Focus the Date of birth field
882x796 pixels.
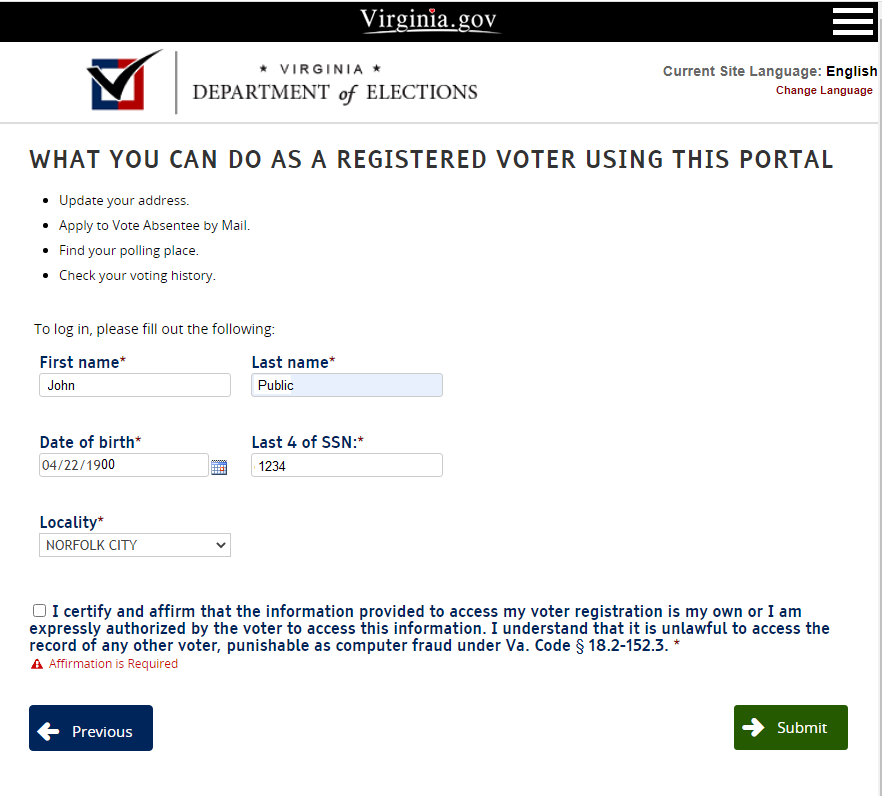click(x=123, y=465)
